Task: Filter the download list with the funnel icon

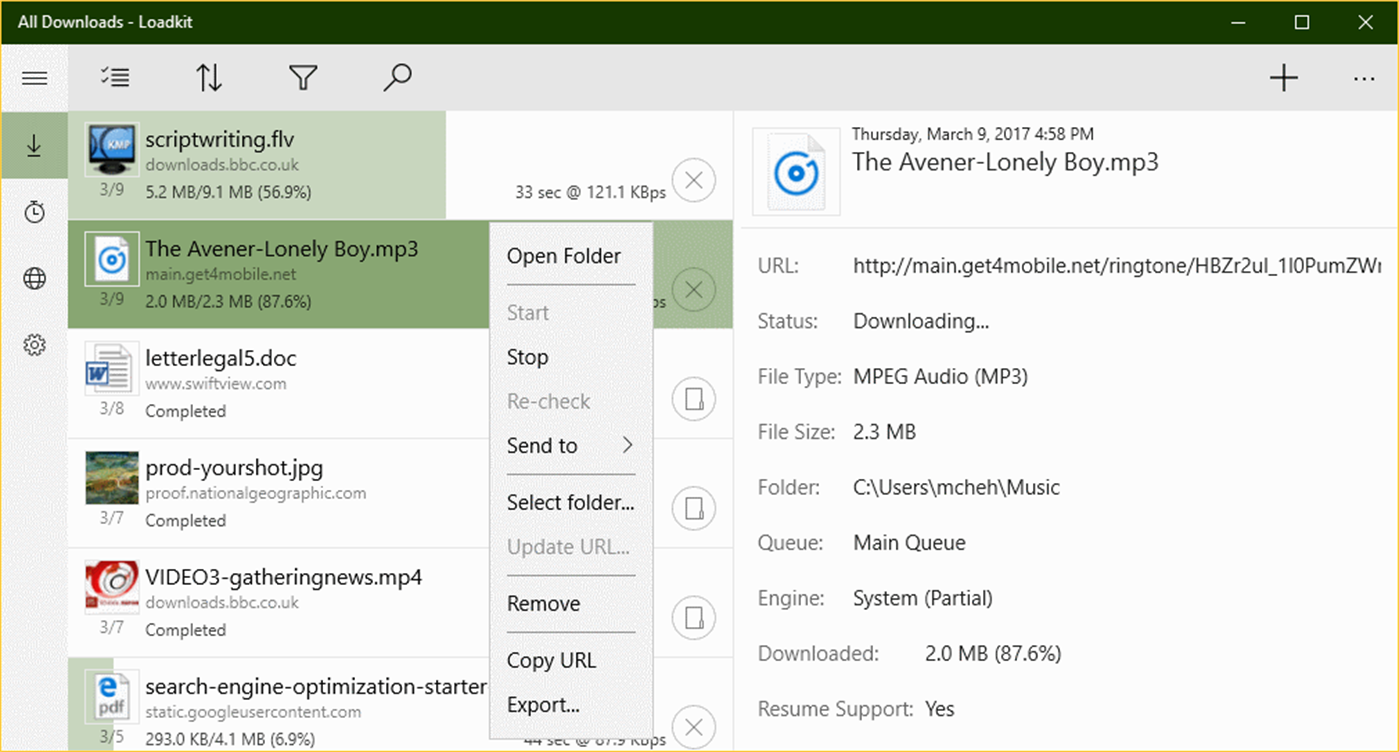Action: 302,77
